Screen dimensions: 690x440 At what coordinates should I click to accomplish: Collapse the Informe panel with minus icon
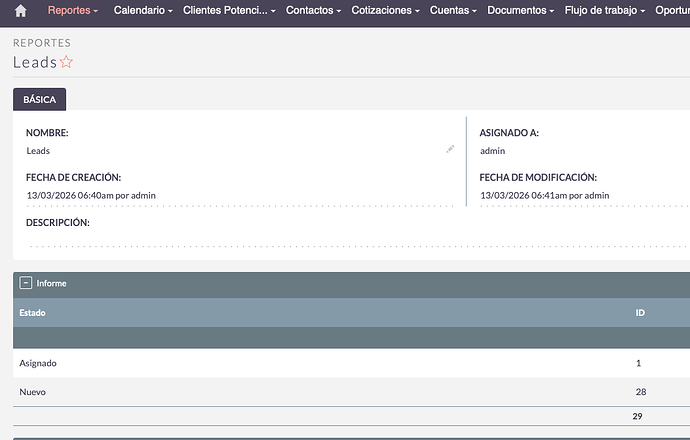point(26,284)
